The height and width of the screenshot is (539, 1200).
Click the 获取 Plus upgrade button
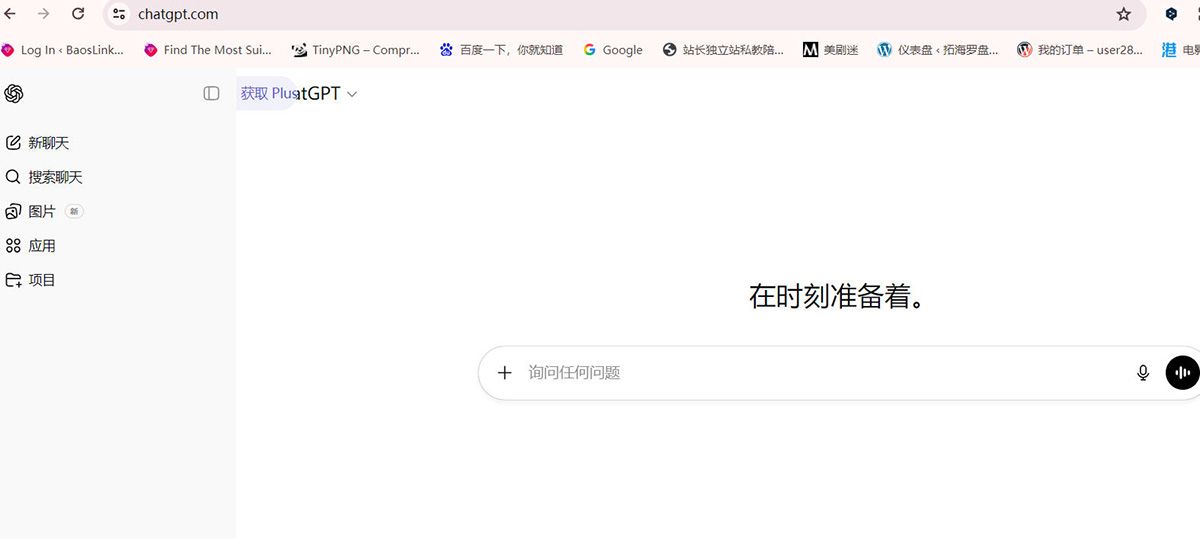point(266,93)
